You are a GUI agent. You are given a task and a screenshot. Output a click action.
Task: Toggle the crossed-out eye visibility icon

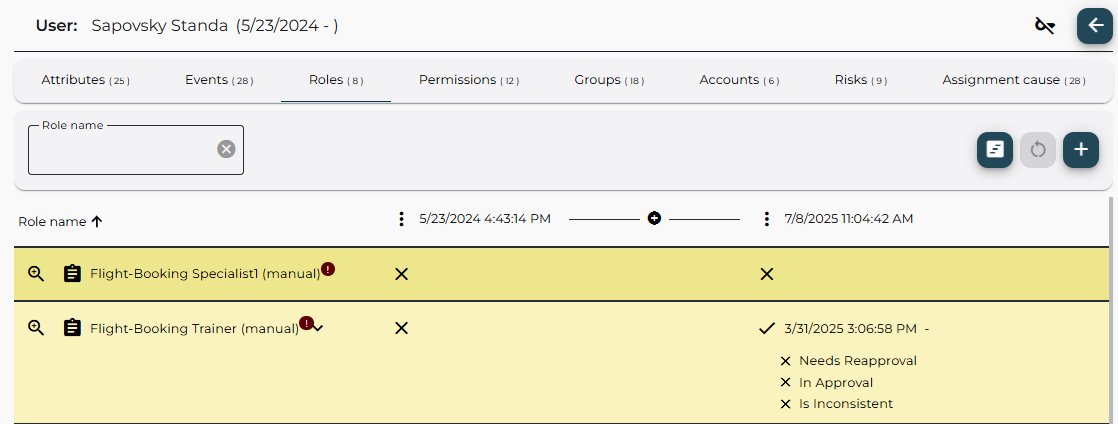click(1045, 26)
